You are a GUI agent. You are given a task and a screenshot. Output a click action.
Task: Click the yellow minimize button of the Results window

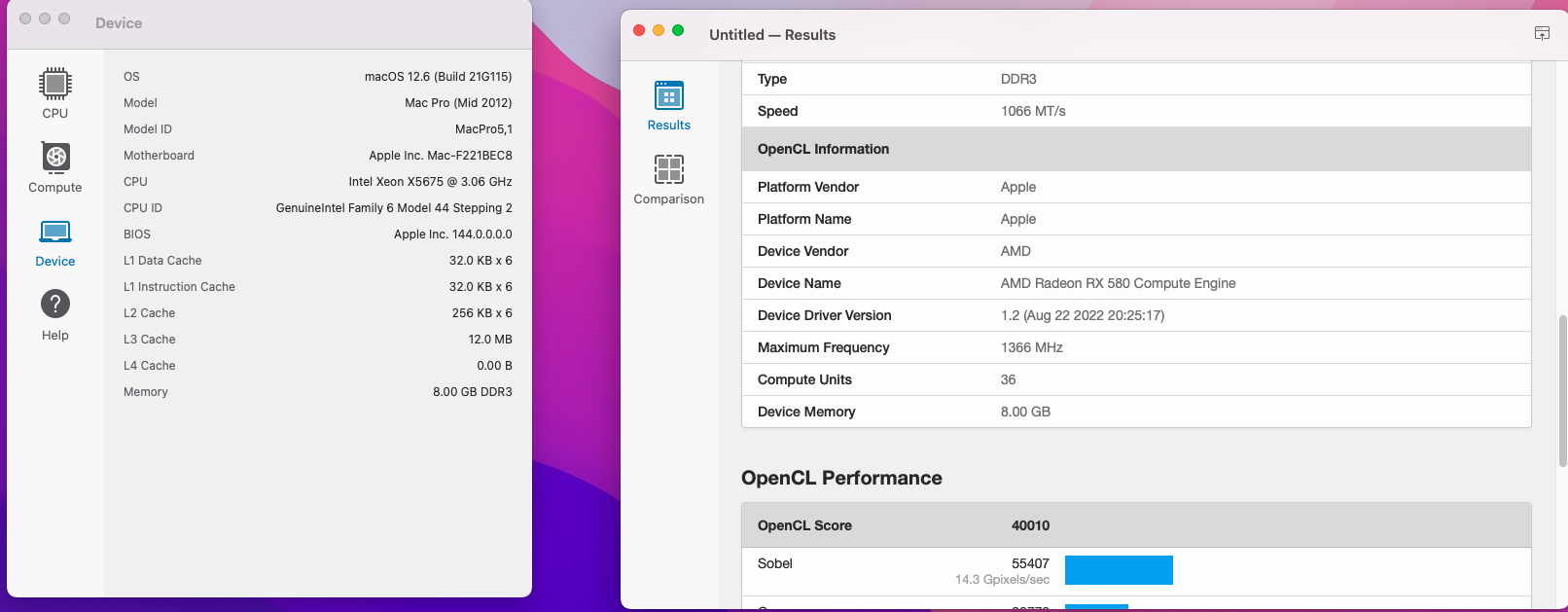point(659,30)
